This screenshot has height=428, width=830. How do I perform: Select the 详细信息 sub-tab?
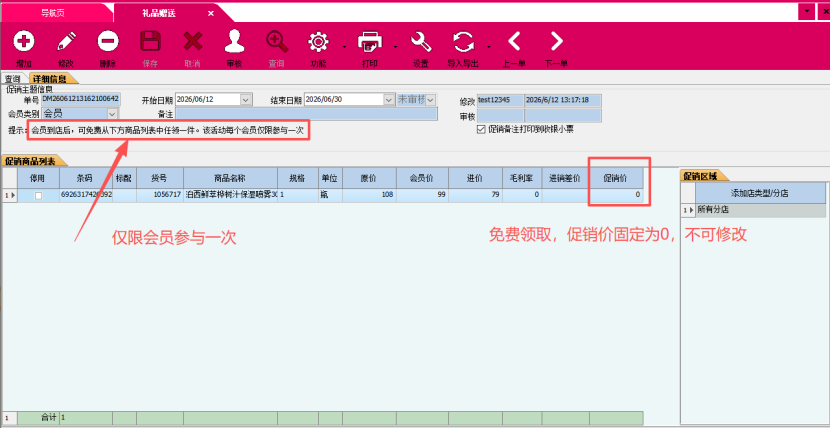pyautogui.click(x=50, y=79)
